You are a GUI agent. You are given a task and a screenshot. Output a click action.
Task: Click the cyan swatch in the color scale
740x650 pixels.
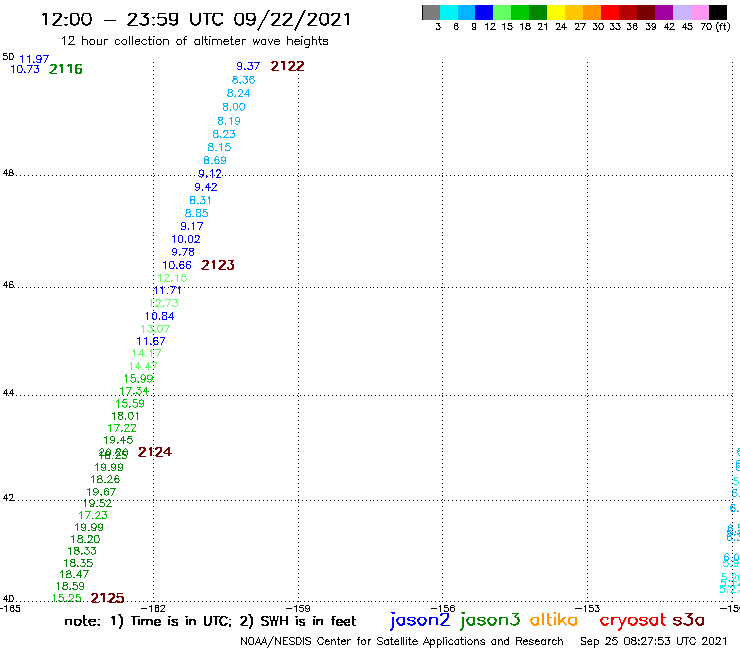(x=449, y=12)
